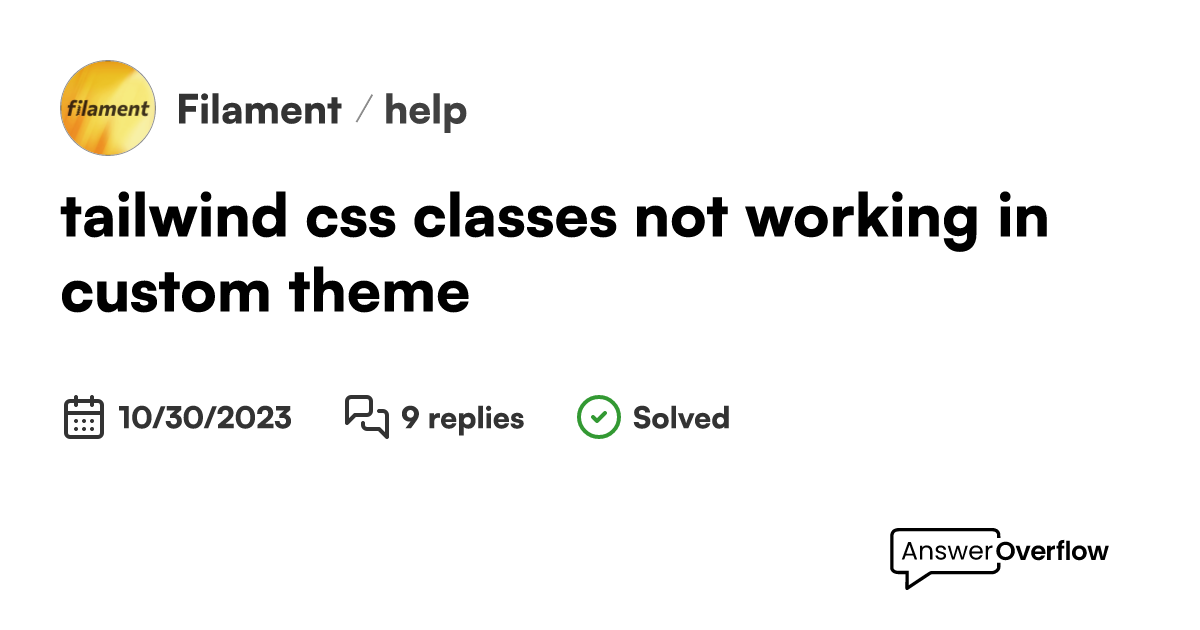Click the Answer text inside the bubble logo
The image size is (1200, 630).
947,551
